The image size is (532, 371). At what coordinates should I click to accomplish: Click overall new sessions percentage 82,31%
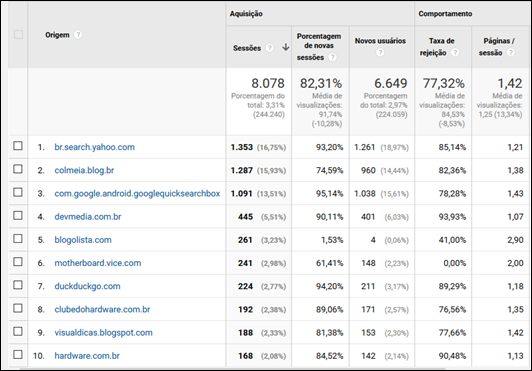coord(321,83)
